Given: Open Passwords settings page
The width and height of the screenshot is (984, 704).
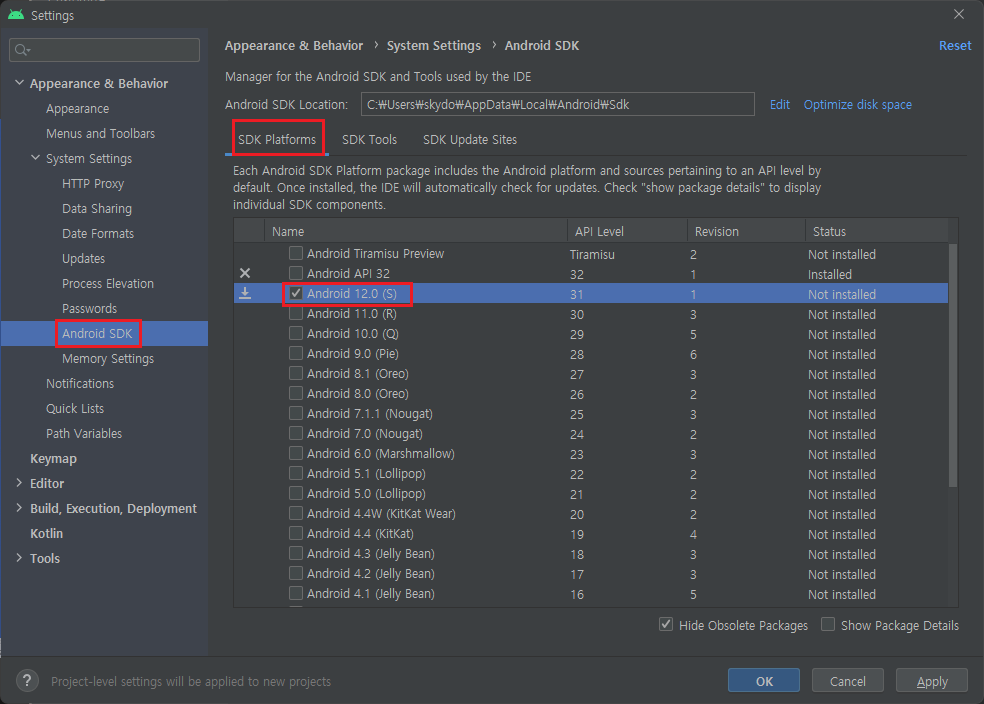Looking at the screenshot, I should [x=89, y=309].
